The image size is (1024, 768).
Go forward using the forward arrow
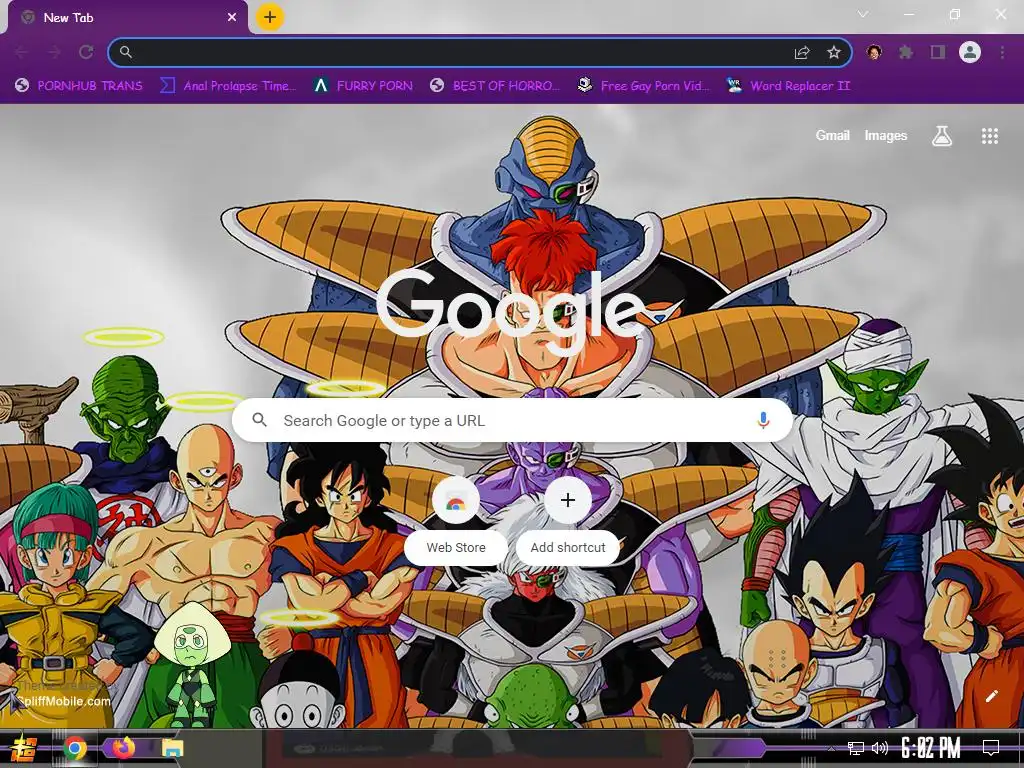pos(54,52)
